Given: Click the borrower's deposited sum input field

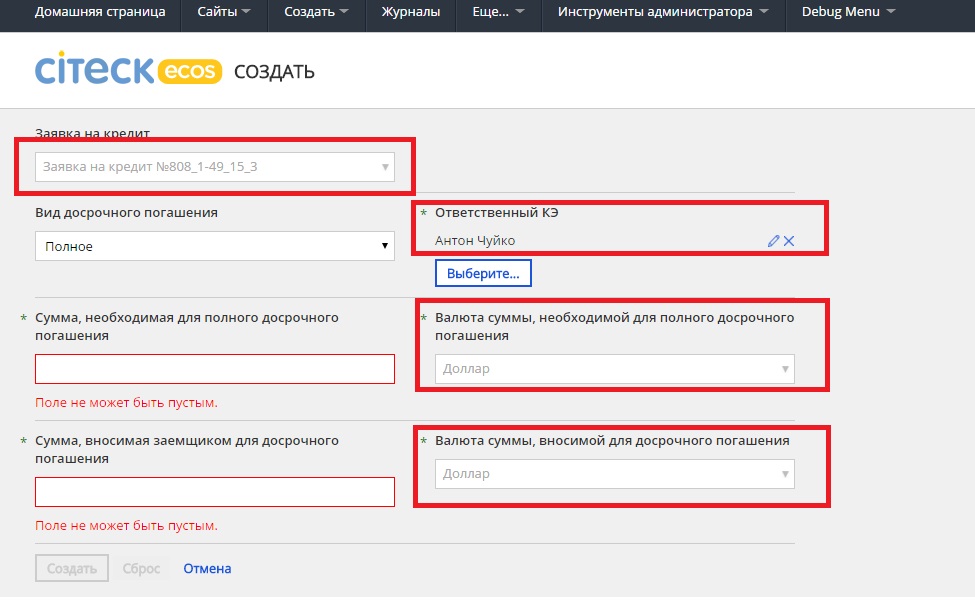Looking at the screenshot, I should (214, 492).
